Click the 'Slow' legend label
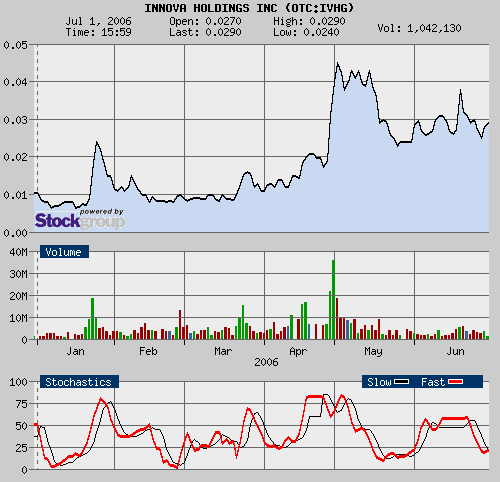Image resolution: width=500 pixels, height=482 pixels. coord(379,382)
